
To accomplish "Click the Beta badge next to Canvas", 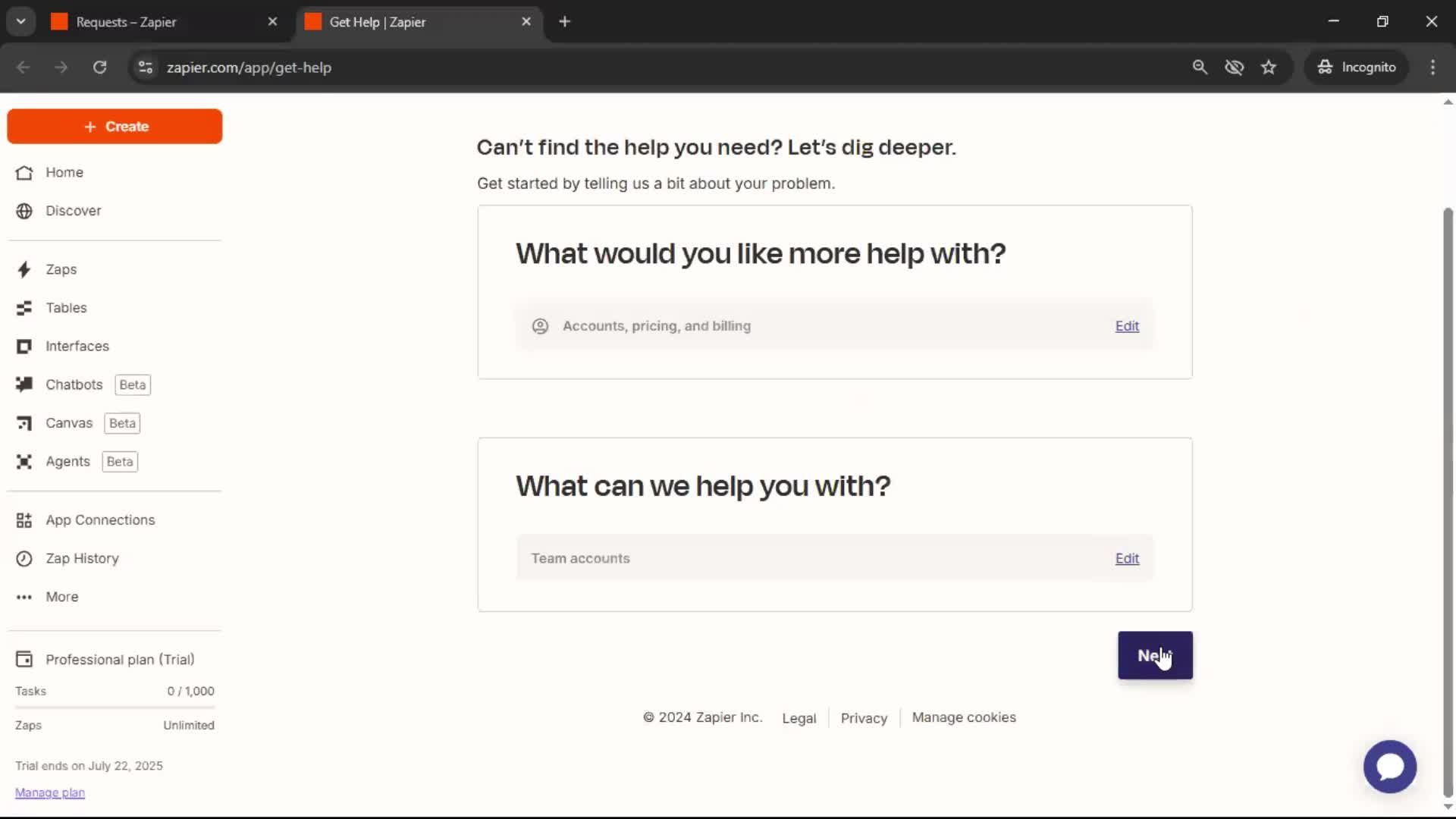I will click(122, 424).
